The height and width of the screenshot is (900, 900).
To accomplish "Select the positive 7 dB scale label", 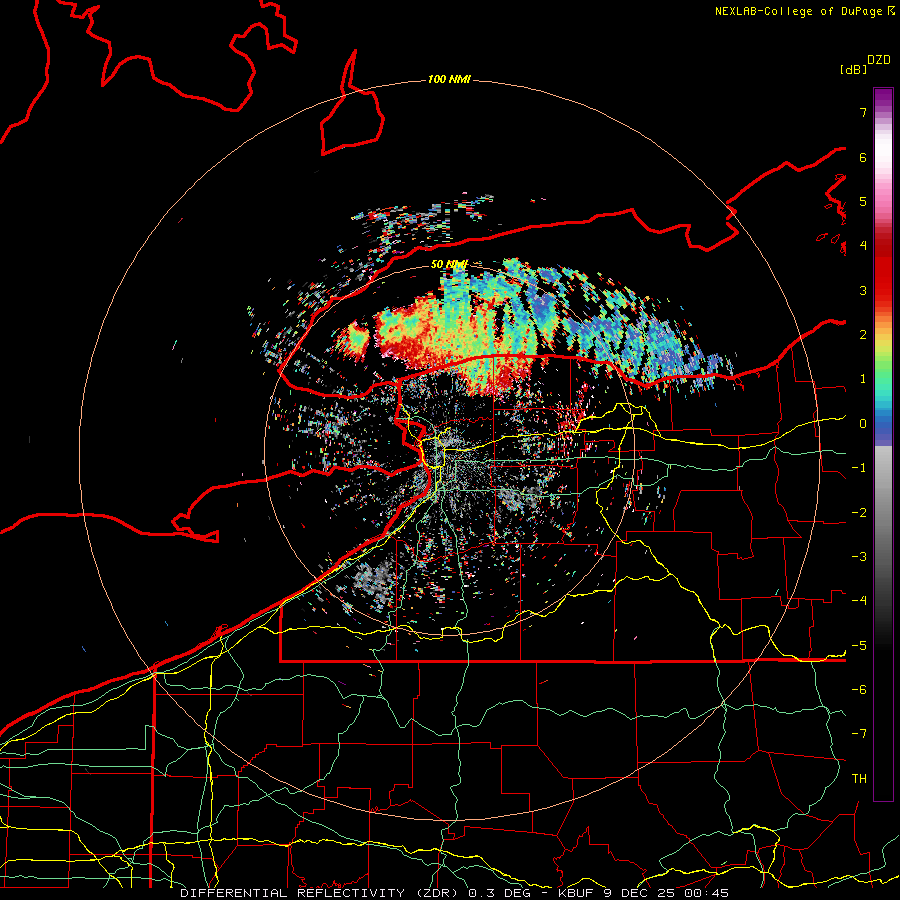I will [863, 112].
